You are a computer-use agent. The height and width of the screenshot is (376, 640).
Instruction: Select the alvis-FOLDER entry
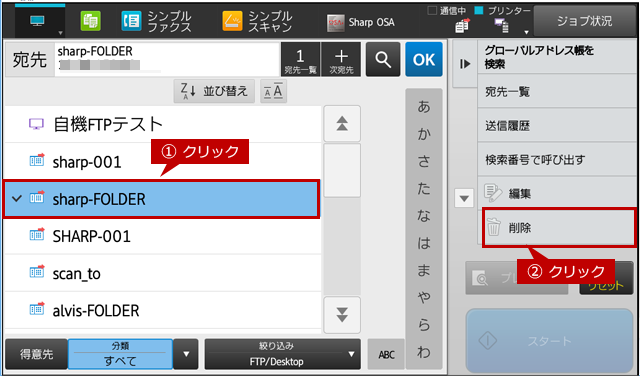[162, 311]
